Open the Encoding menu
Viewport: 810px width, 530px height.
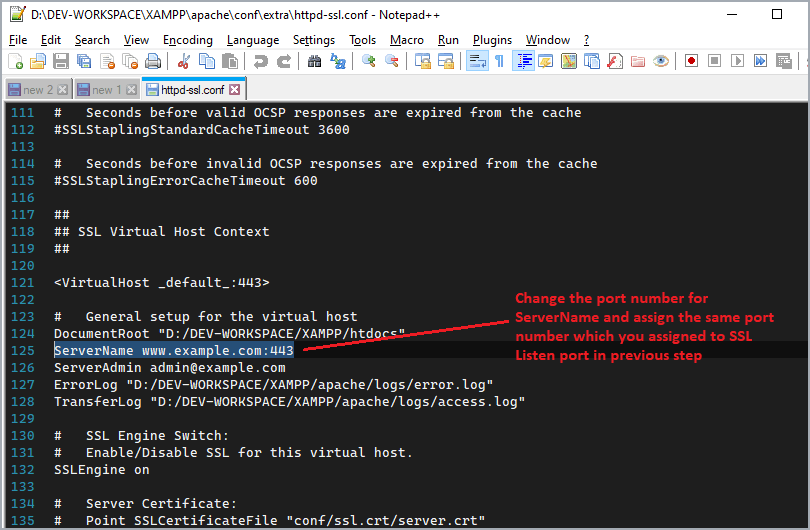click(x=188, y=40)
